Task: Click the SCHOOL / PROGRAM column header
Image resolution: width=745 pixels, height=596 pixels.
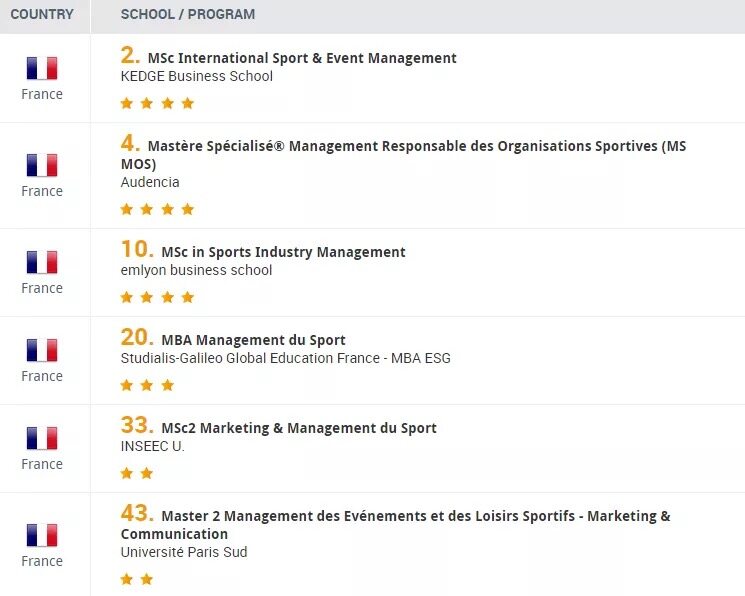Action: click(x=188, y=14)
